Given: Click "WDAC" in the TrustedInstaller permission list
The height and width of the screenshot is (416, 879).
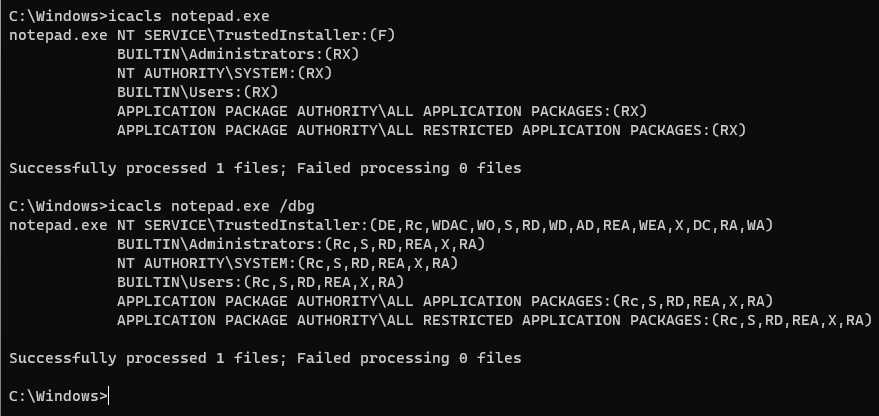Looking at the screenshot, I should pyautogui.click(x=450, y=225).
